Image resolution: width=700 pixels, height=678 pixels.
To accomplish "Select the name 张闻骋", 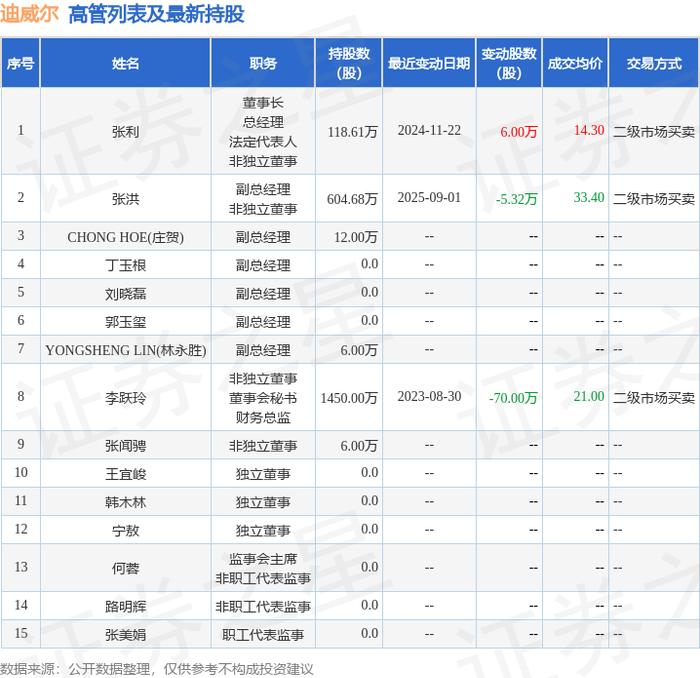I will click(125, 445).
